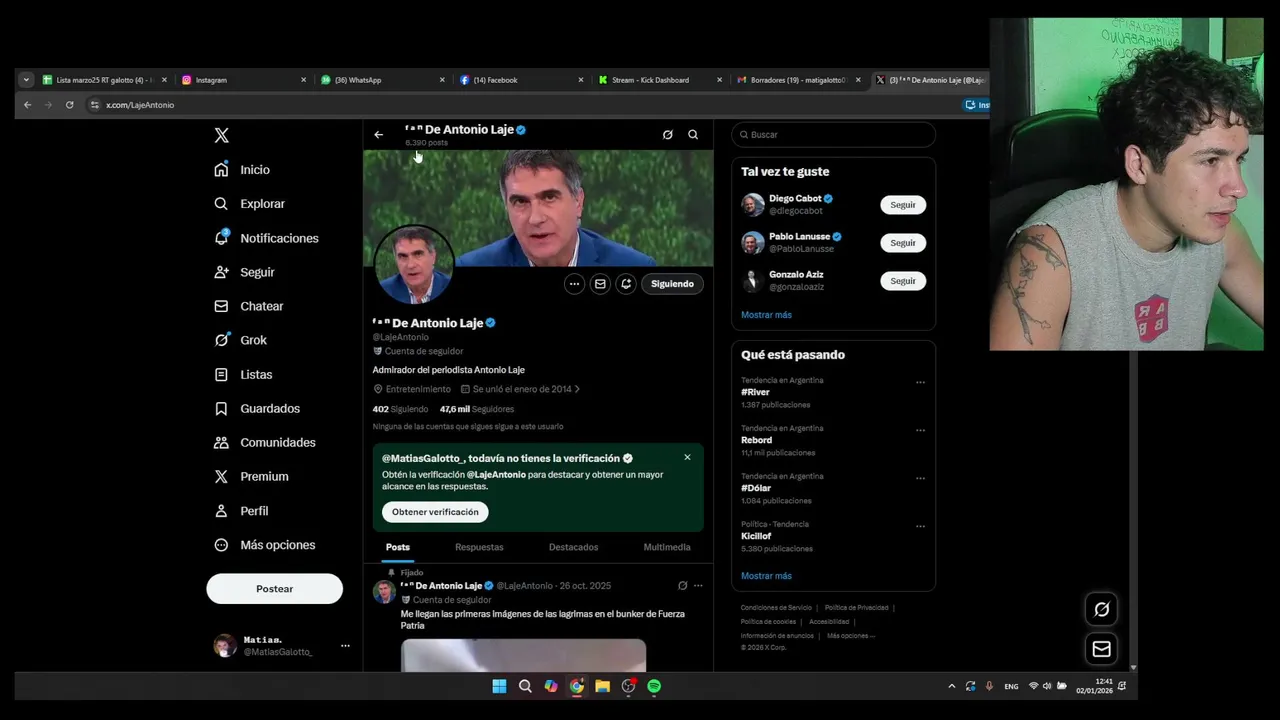1280x720 pixels.
Task: Switch to the Respuestas tab
Action: click(x=479, y=547)
